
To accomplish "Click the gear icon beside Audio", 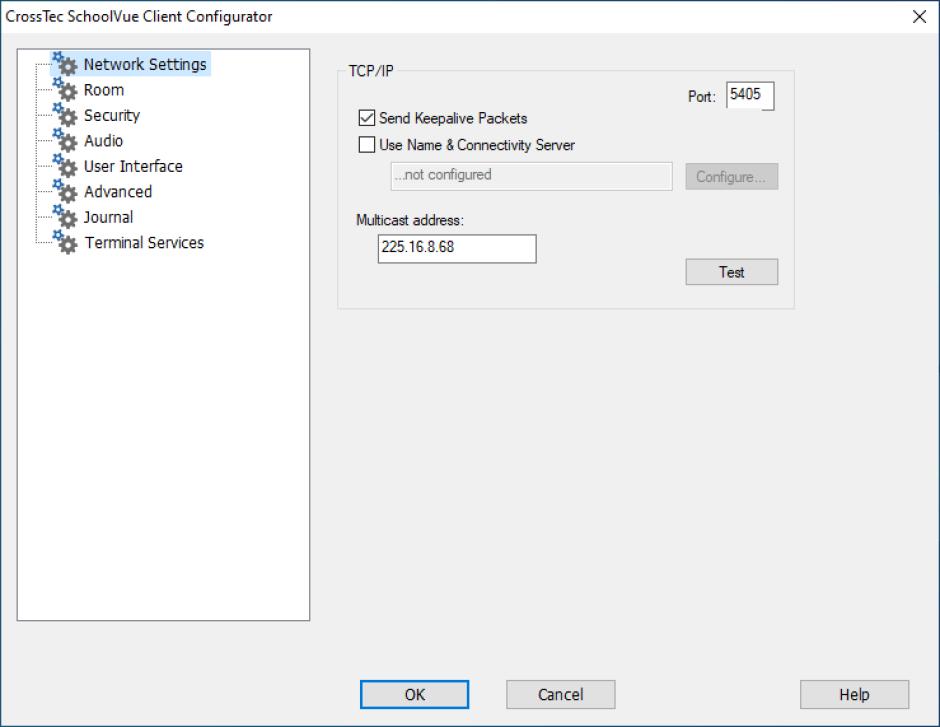I will coord(65,141).
